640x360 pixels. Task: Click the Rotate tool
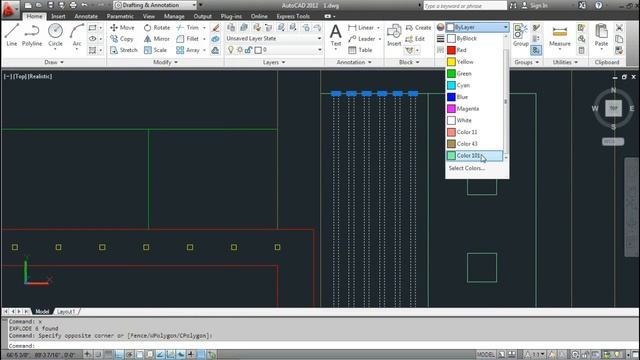[157, 27]
